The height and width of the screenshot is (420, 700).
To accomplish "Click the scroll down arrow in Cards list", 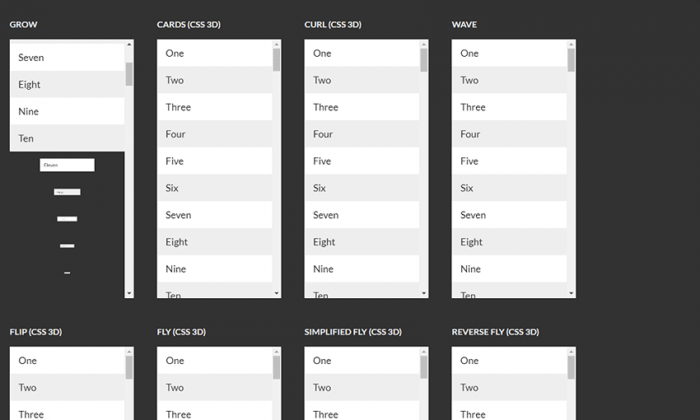I will pos(277,293).
